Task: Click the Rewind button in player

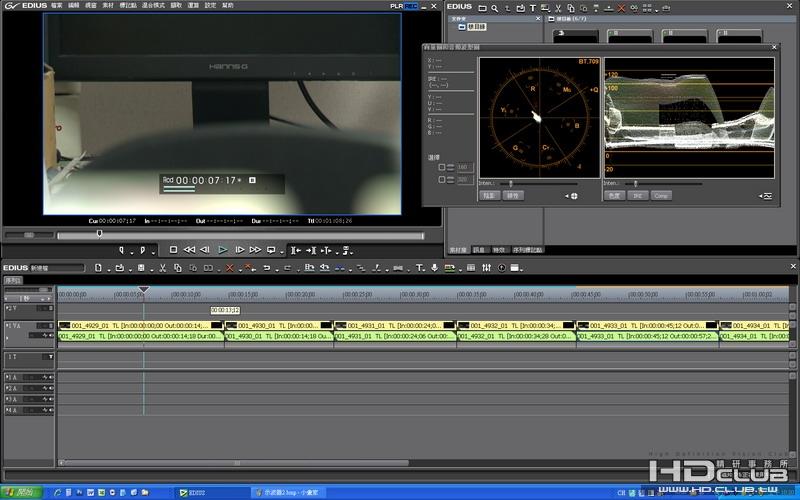Action: tap(189, 250)
